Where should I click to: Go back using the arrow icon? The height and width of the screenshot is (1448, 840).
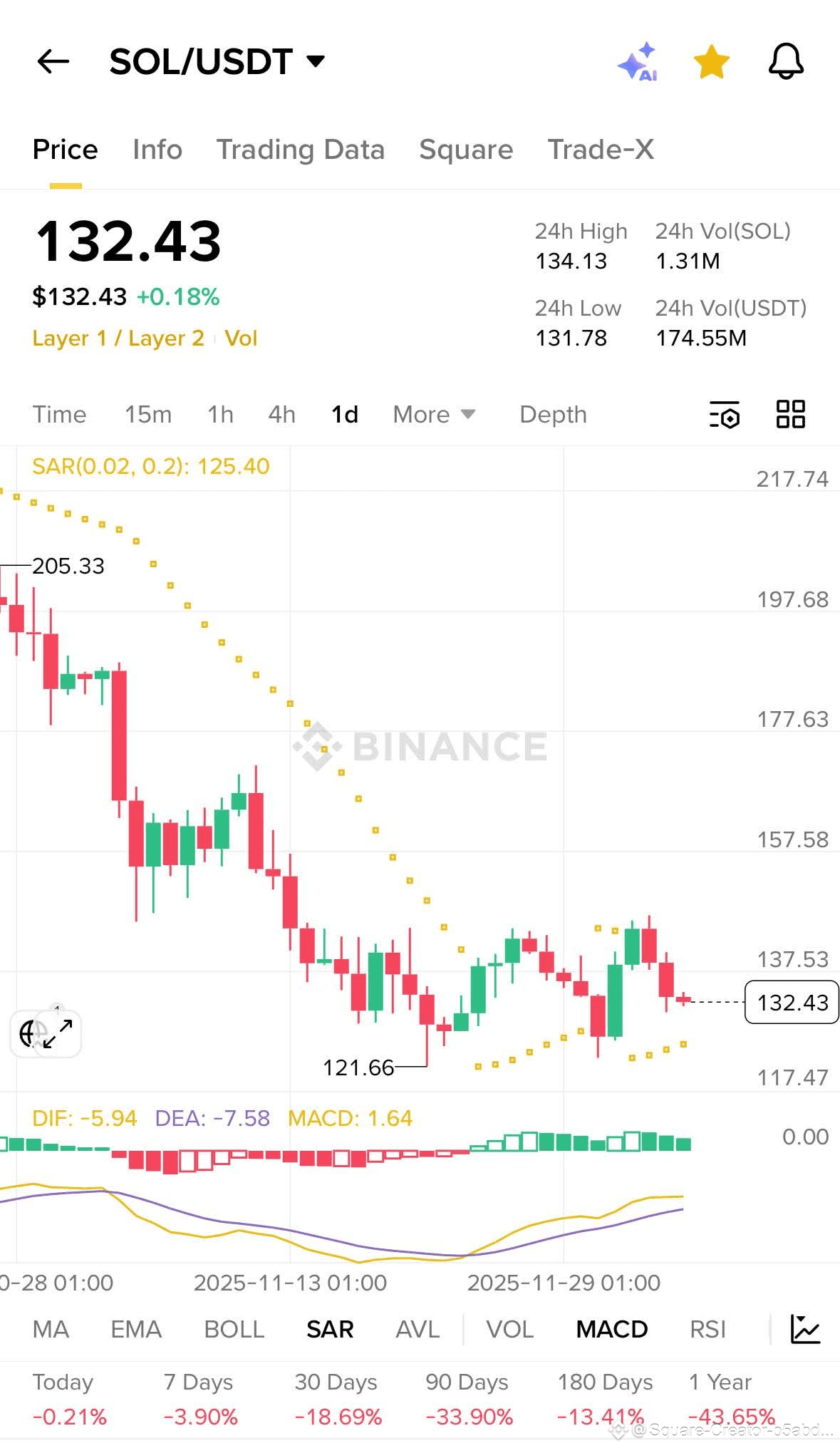(53, 62)
